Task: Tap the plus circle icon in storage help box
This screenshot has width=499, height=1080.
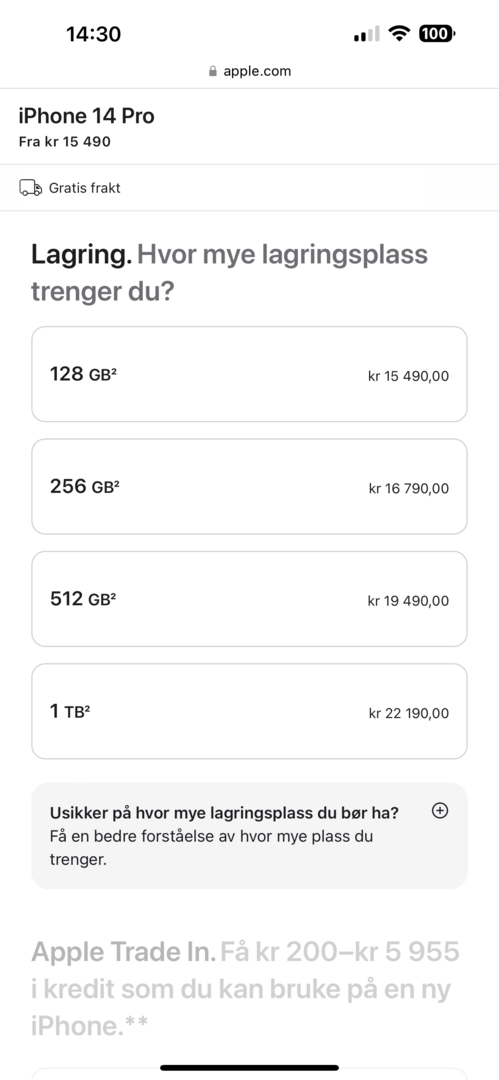Action: click(439, 811)
